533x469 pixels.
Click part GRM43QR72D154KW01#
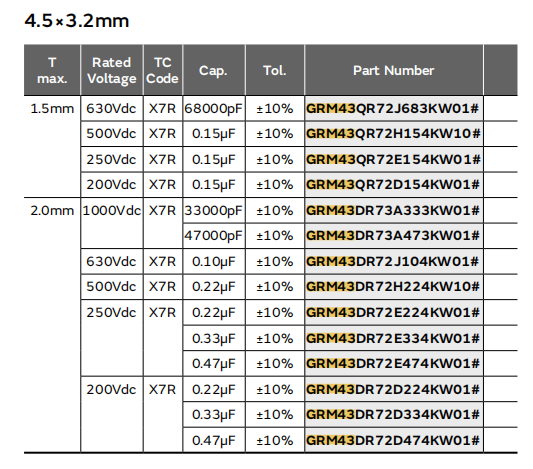point(393,185)
